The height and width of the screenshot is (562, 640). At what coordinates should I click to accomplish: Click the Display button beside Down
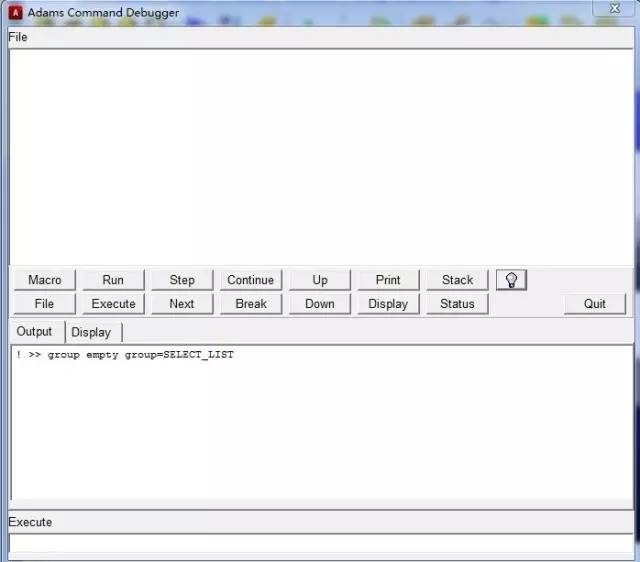point(388,304)
